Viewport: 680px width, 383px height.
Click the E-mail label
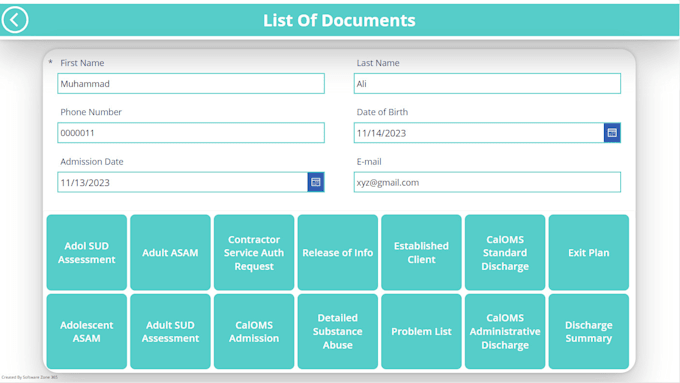point(369,161)
